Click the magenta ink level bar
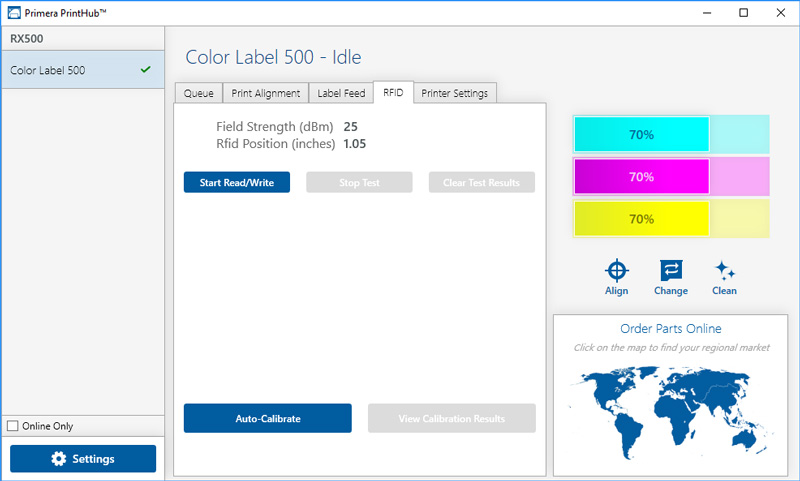This screenshot has width=800, height=481. tap(671, 176)
